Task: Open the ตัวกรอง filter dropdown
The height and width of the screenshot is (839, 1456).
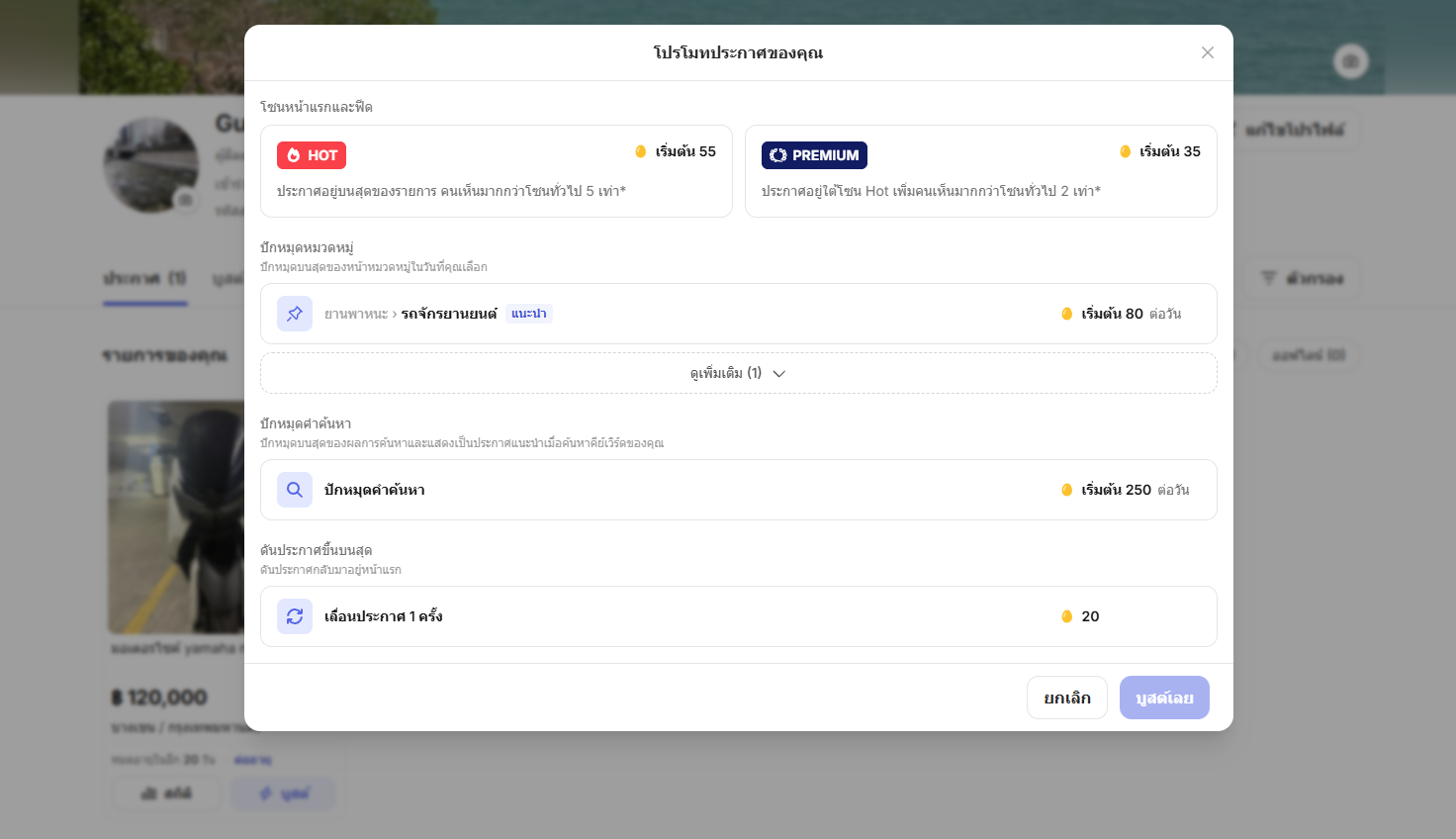Action: (1302, 279)
